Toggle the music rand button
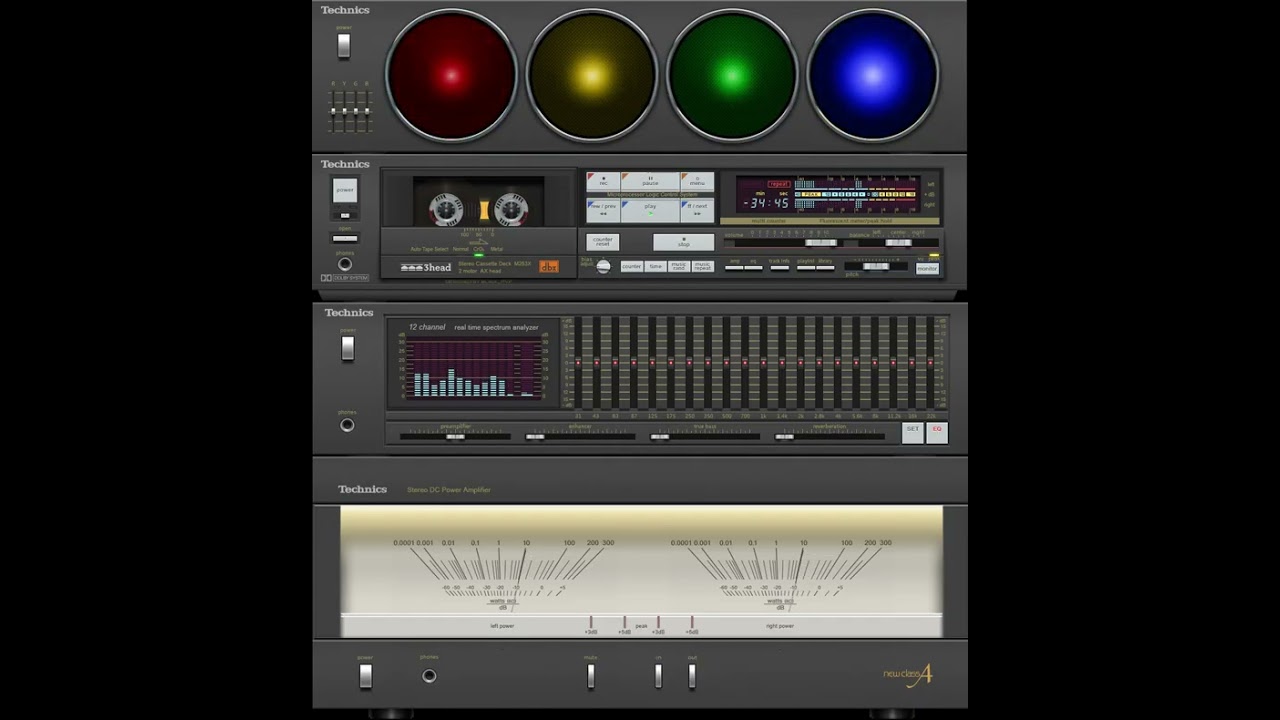This screenshot has height=720, width=1280. click(x=679, y=266)
